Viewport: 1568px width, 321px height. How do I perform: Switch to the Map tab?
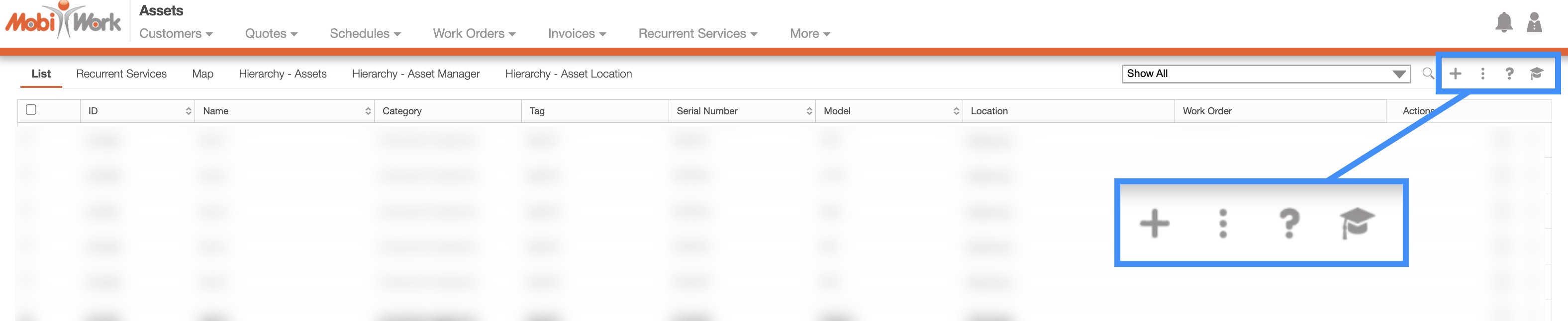pos(202,74)
